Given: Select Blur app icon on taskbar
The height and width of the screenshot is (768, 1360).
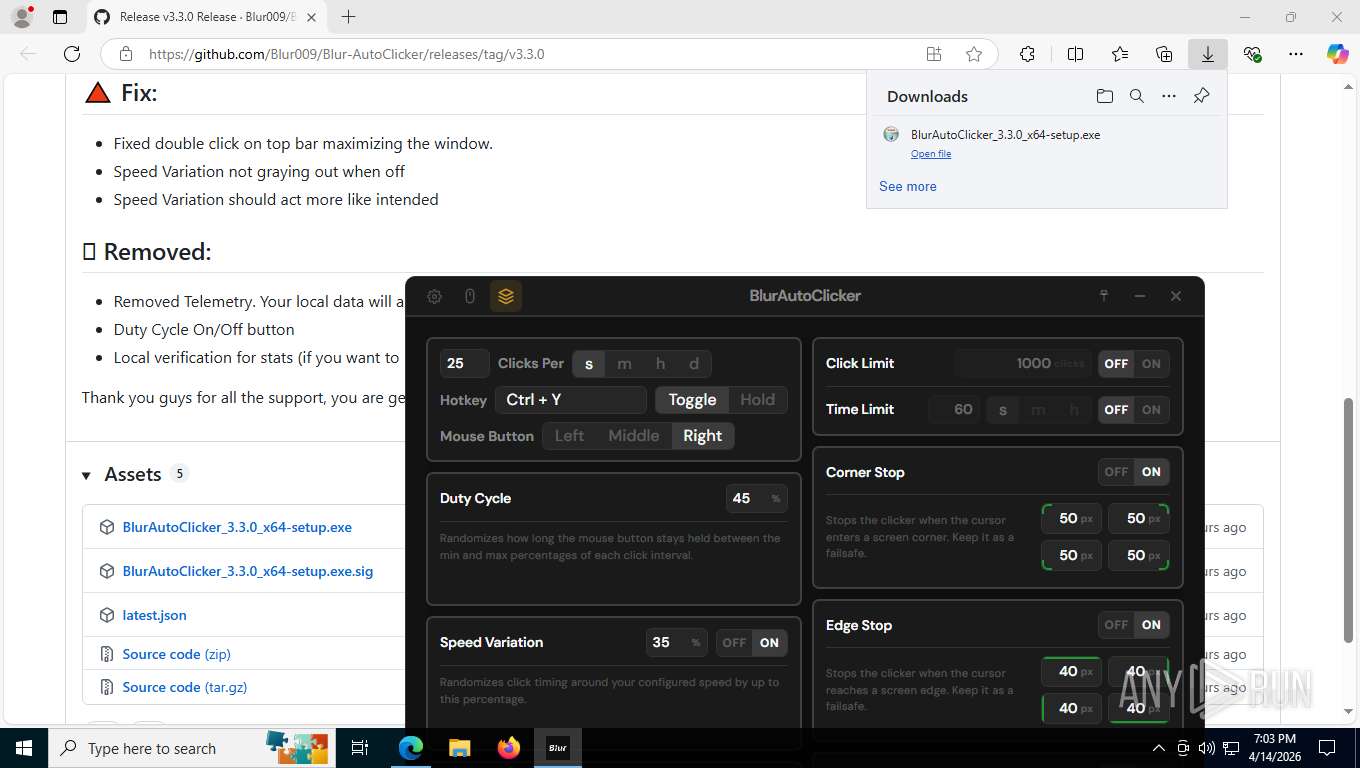Looking at the screenshot, I should (x=558, y=748).
